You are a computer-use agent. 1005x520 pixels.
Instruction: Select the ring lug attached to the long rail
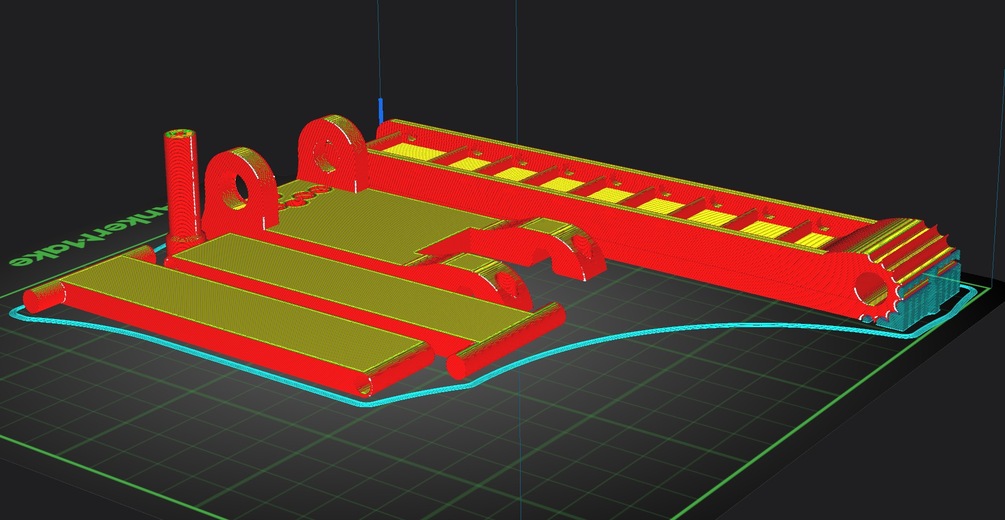[333, 153]
